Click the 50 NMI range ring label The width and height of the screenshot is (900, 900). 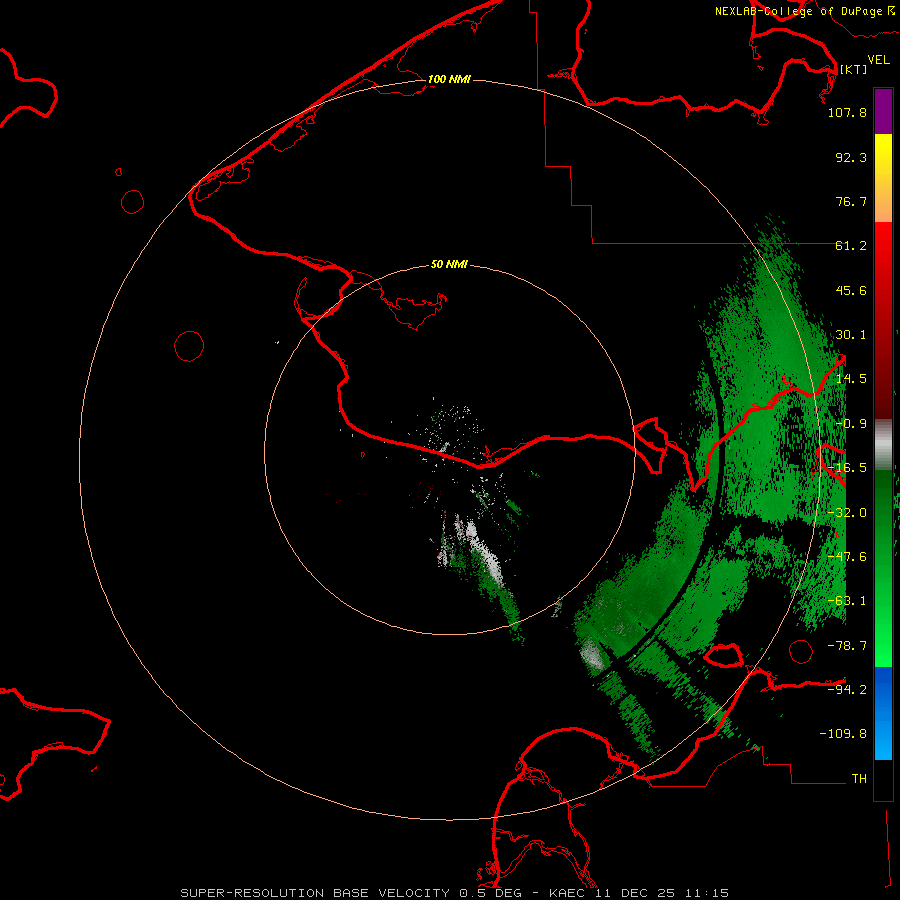449,265
